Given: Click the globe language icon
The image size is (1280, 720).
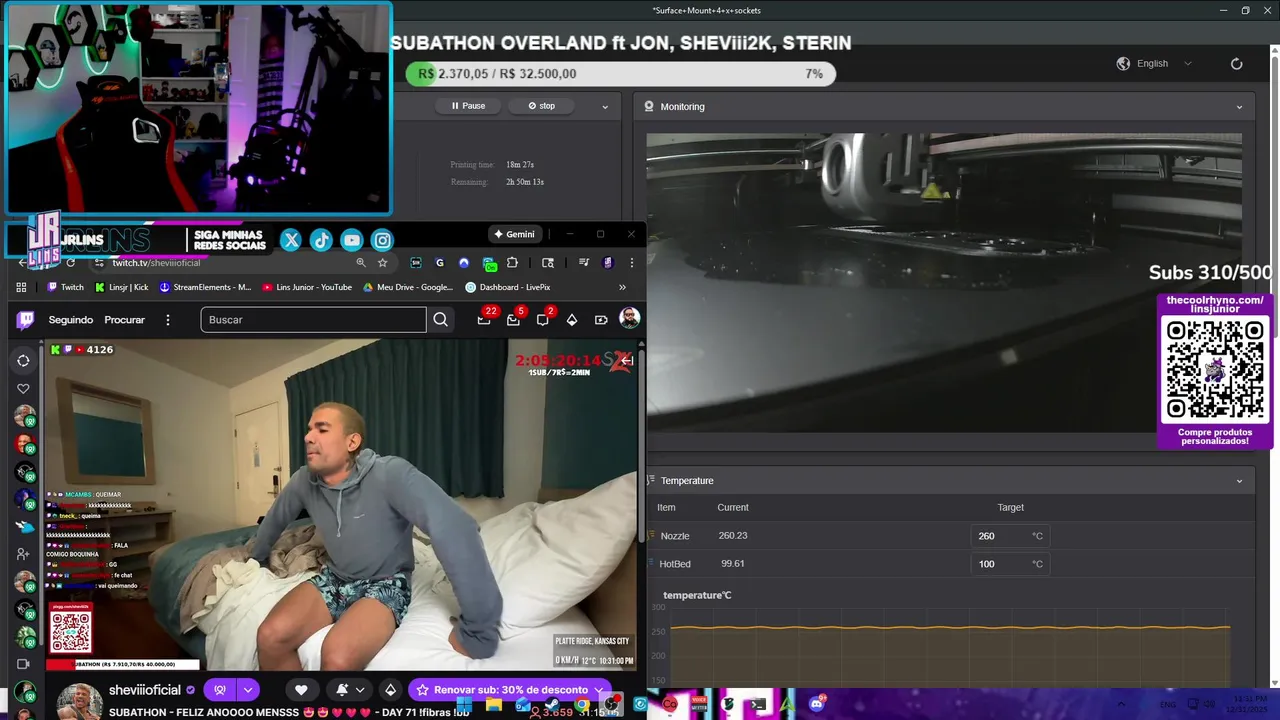Looking at the screenshot, I should point(1123,63).
